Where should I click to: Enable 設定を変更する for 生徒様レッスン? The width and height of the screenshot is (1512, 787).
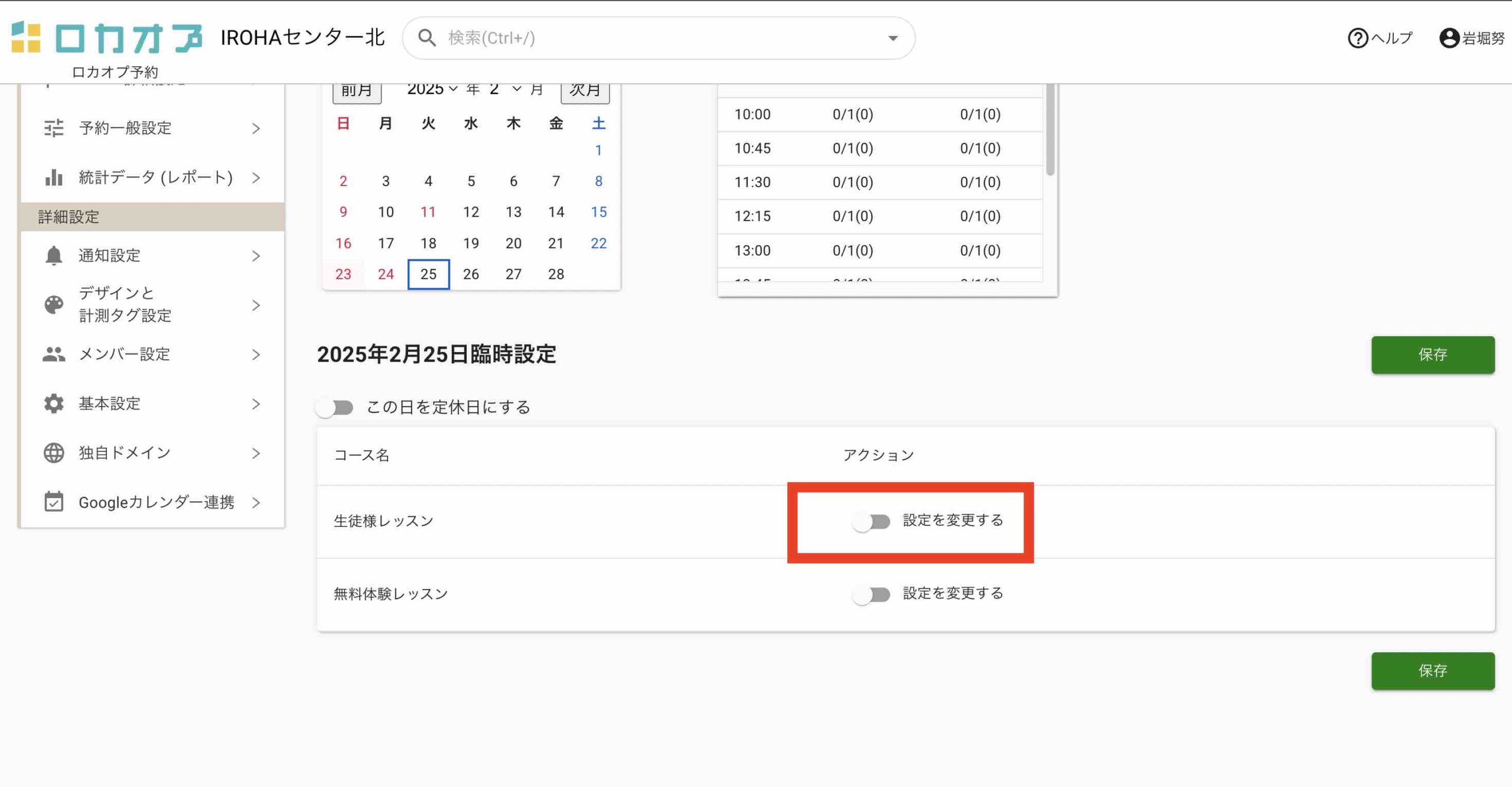pos(871,522)
